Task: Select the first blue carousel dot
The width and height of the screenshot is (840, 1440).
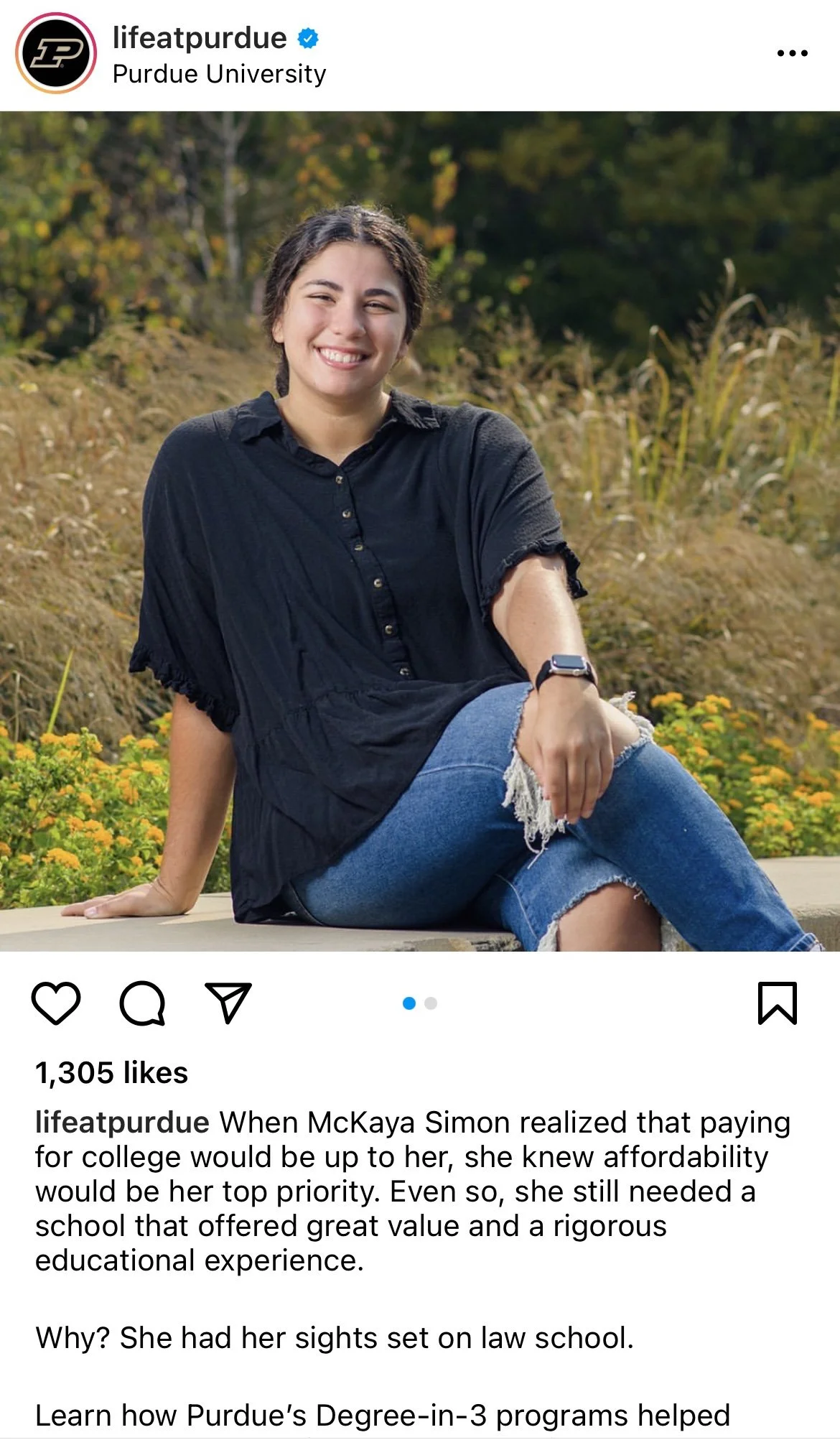Action: tap(409, 1003)
